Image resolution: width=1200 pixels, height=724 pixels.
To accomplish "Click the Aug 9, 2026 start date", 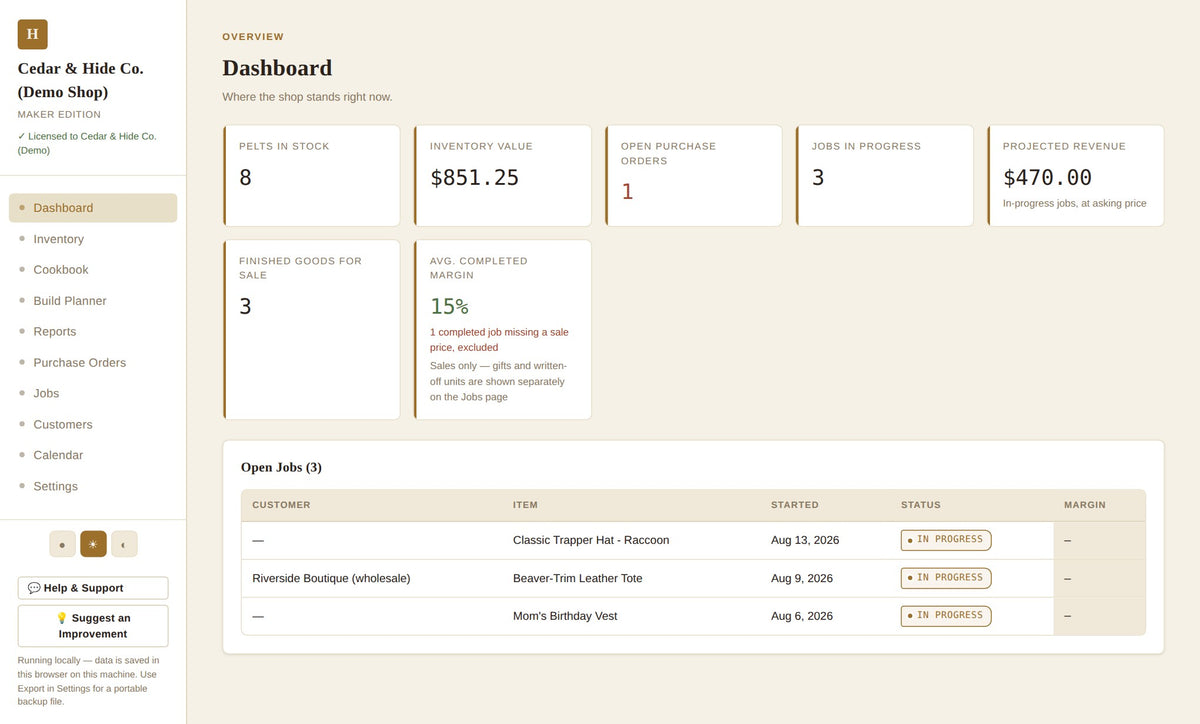I will (x=802, y=578).
